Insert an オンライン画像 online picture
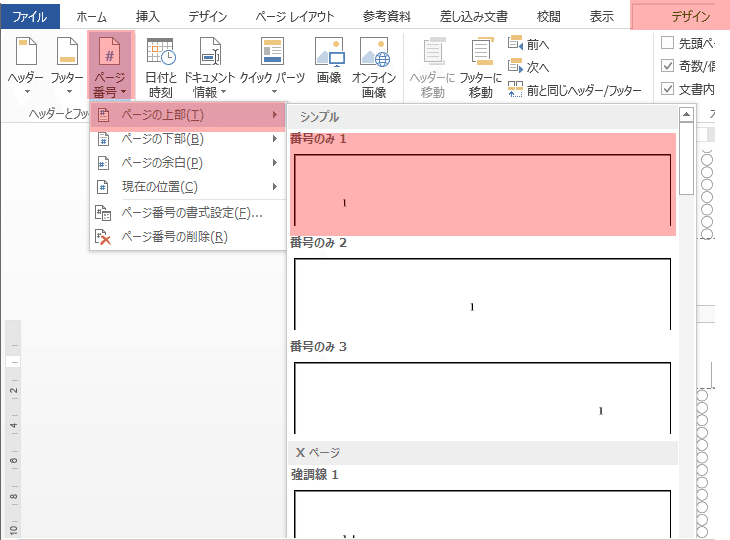 point(374,68)
